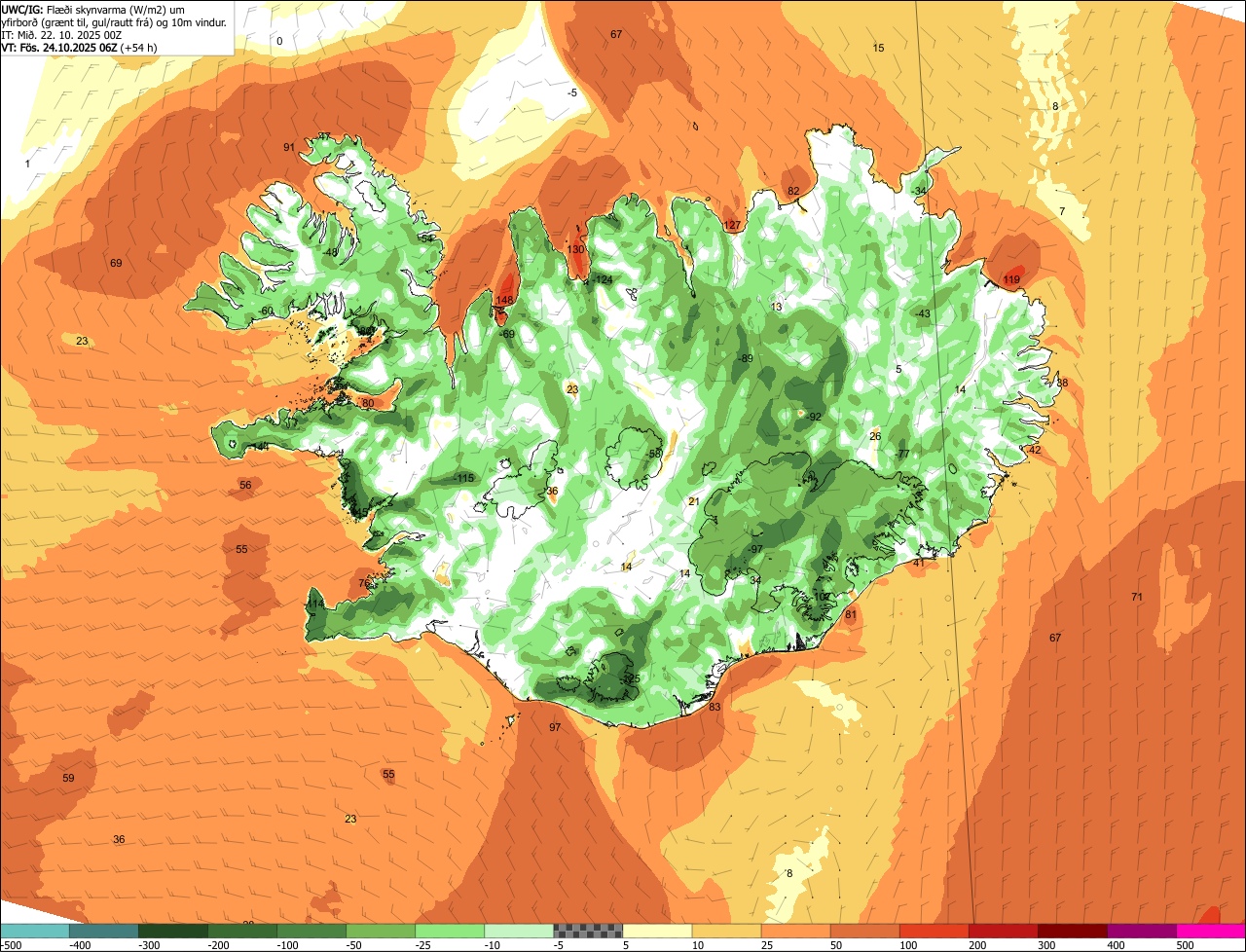Click the dark teal -400 legend swatch
The height and width of the screenshot is (952, 1246).
point(103,931)
